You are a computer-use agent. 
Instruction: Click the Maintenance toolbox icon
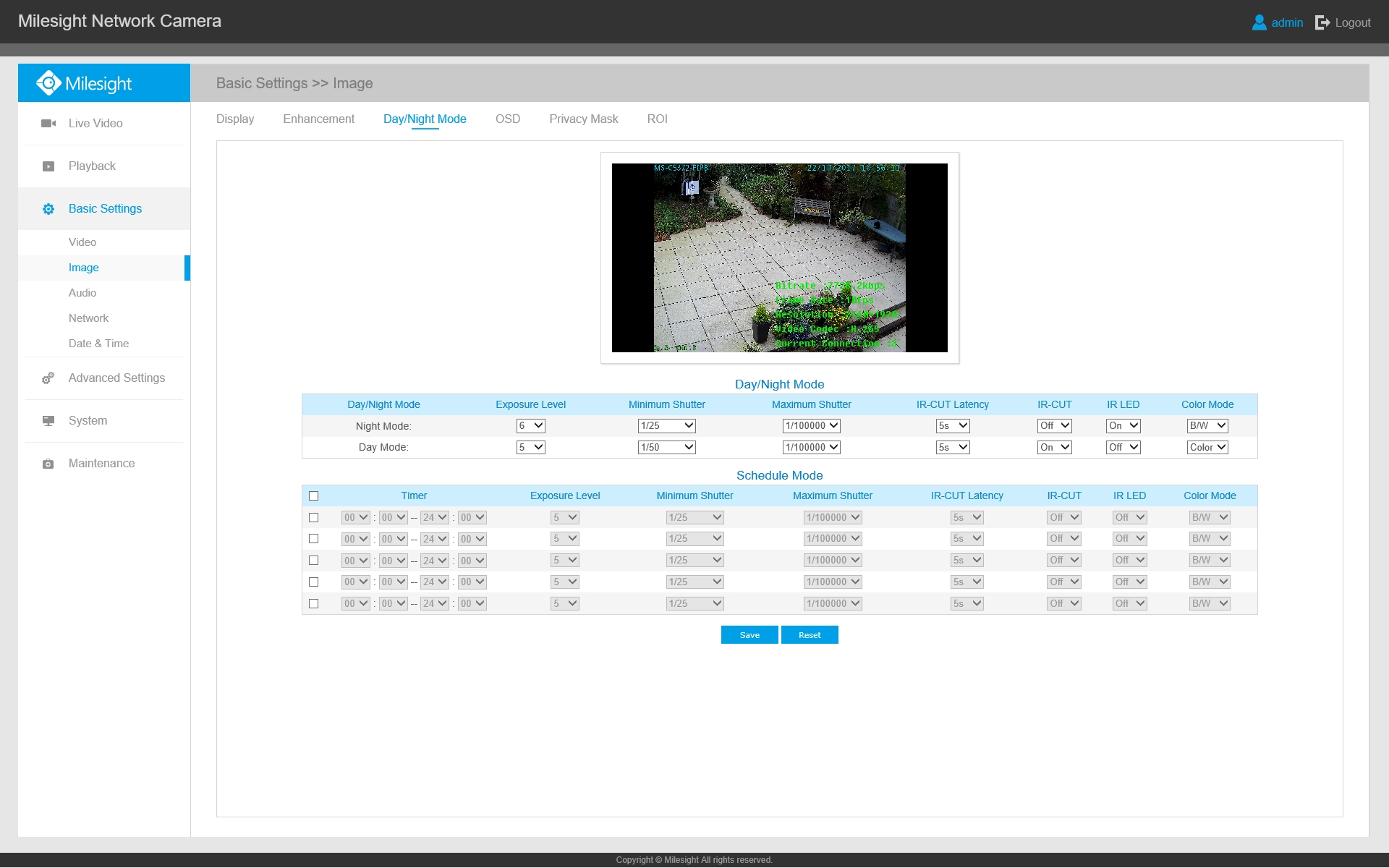point(48,464)
